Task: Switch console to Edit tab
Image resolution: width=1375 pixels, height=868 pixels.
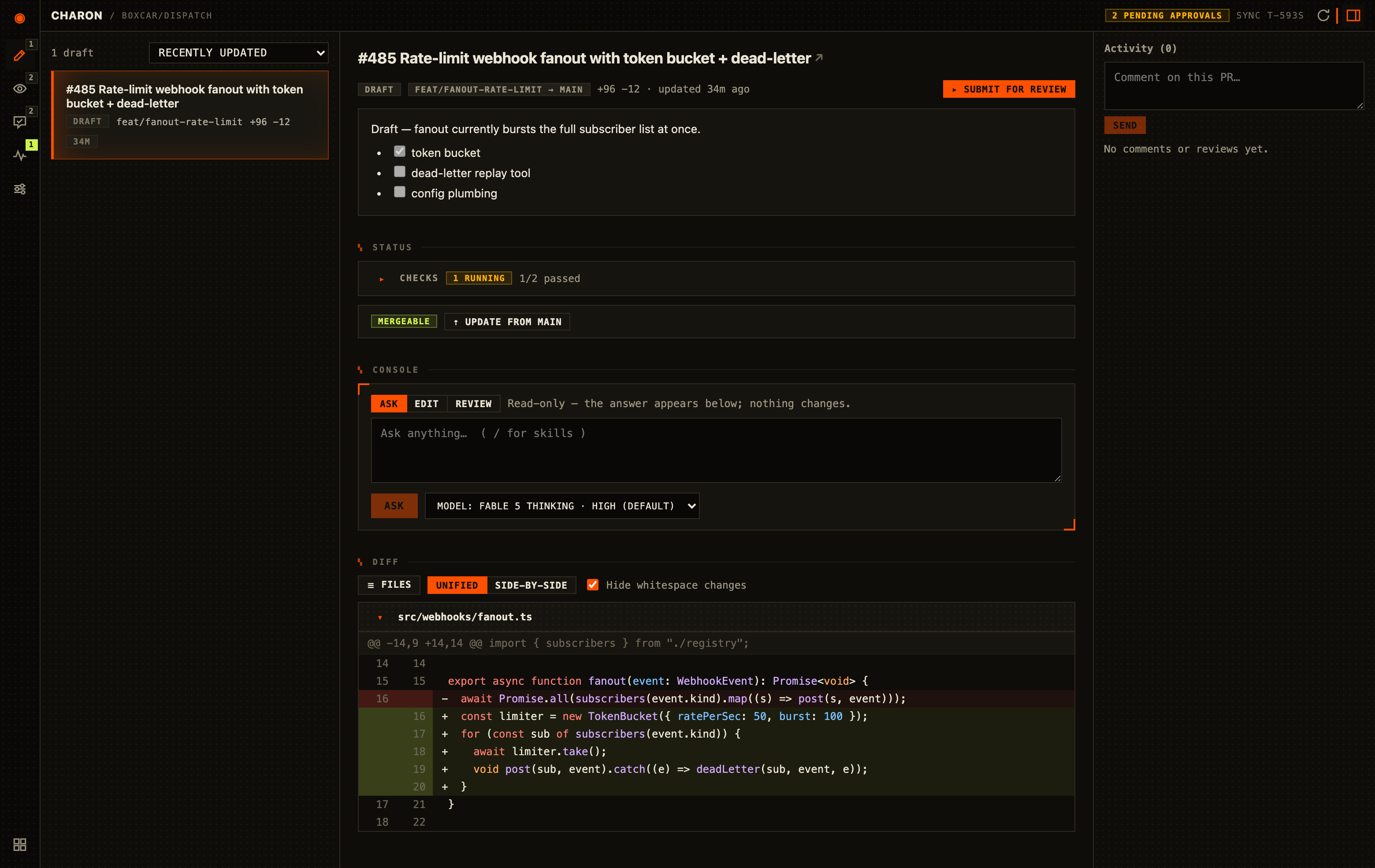Action: (x=426, y=404)
